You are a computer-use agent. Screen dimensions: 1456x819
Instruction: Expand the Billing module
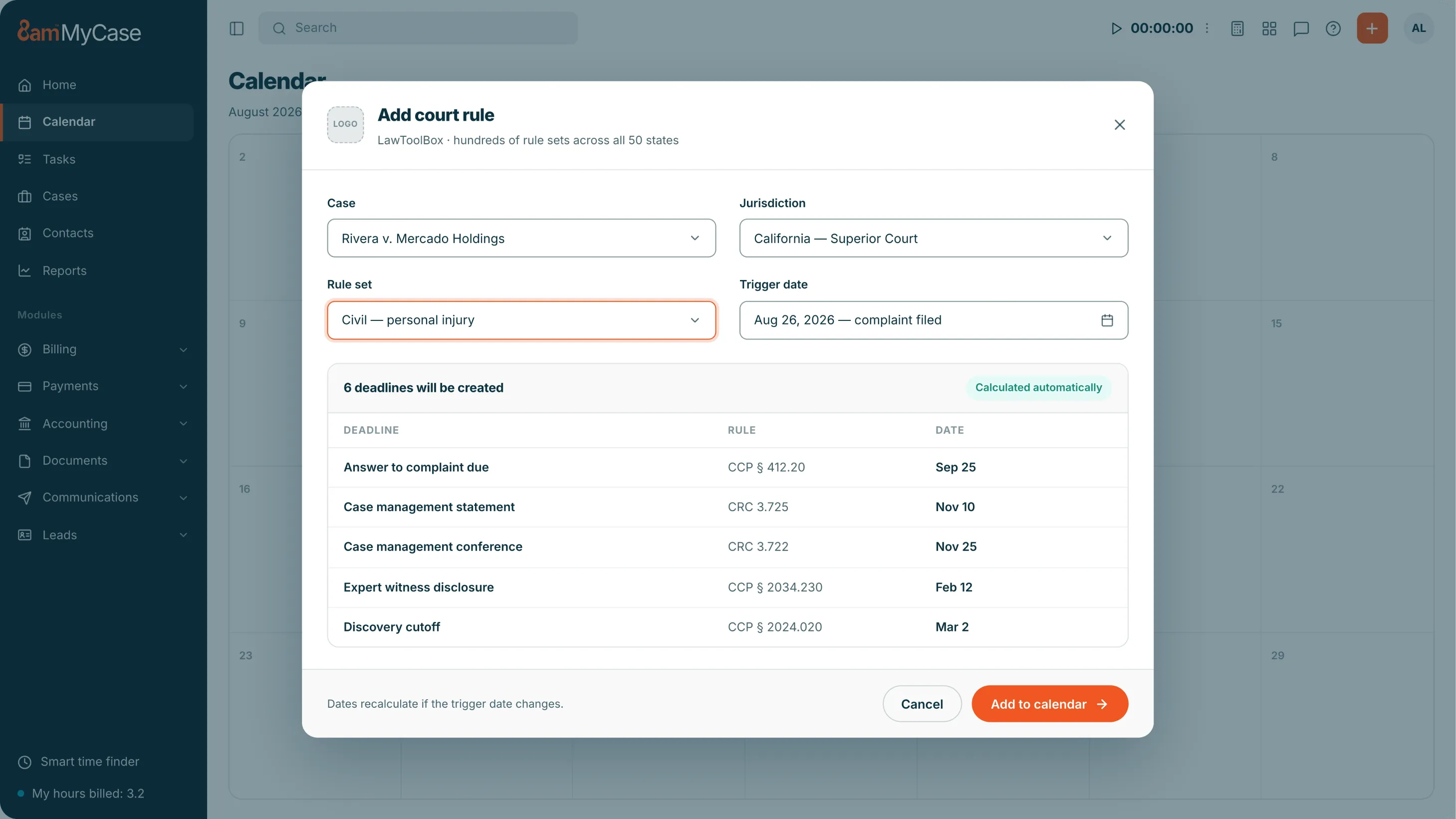(x=103, y=349)
